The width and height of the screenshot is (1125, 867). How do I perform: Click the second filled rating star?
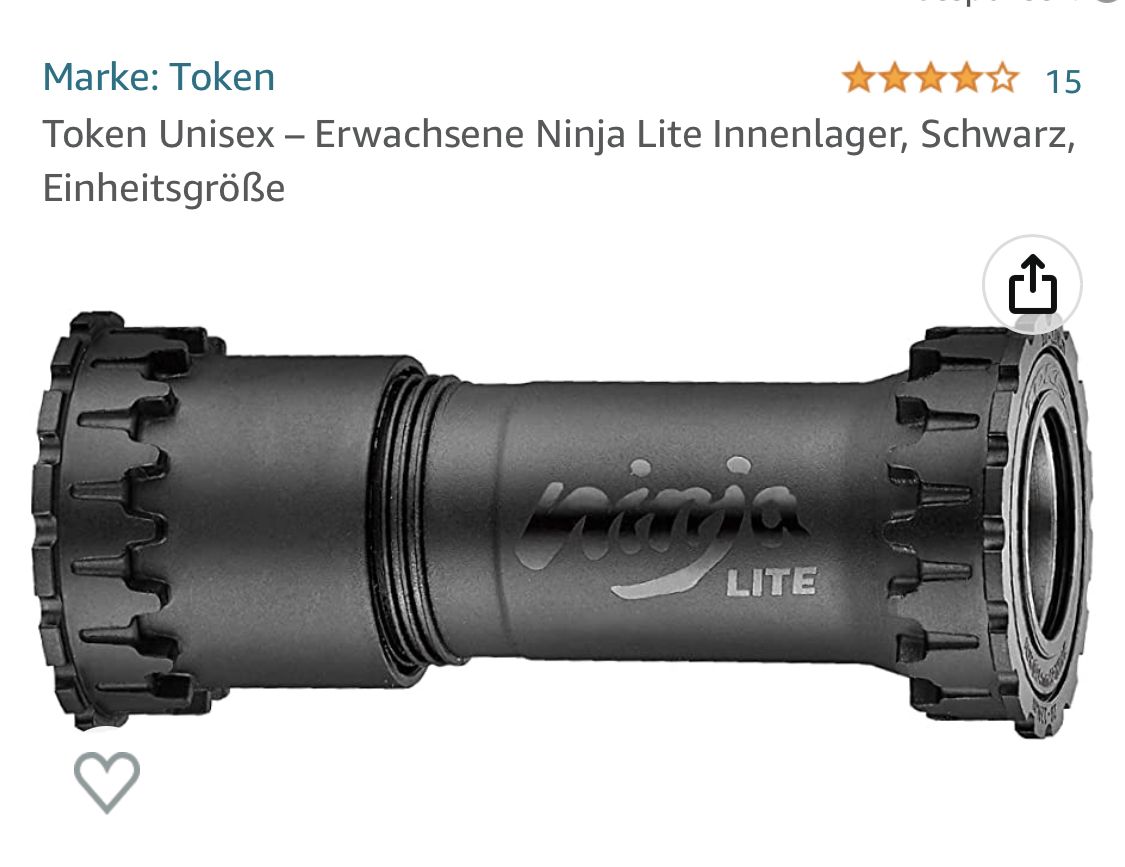tap(895, 78)
